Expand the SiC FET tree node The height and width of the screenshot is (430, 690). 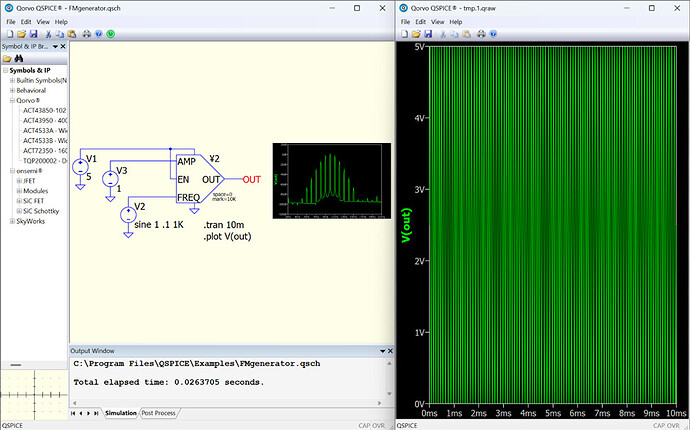pyautogui.click(x=19, y=201)
